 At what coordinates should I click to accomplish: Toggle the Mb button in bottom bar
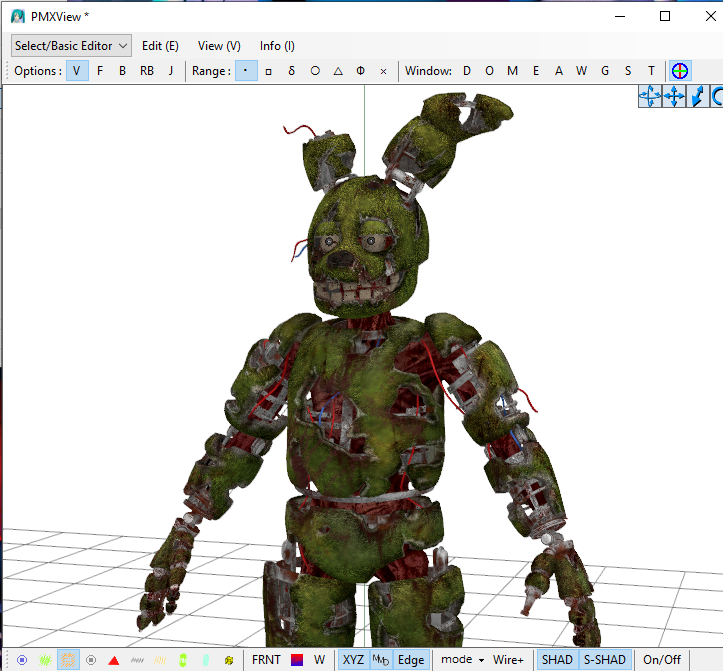[381, 660]
